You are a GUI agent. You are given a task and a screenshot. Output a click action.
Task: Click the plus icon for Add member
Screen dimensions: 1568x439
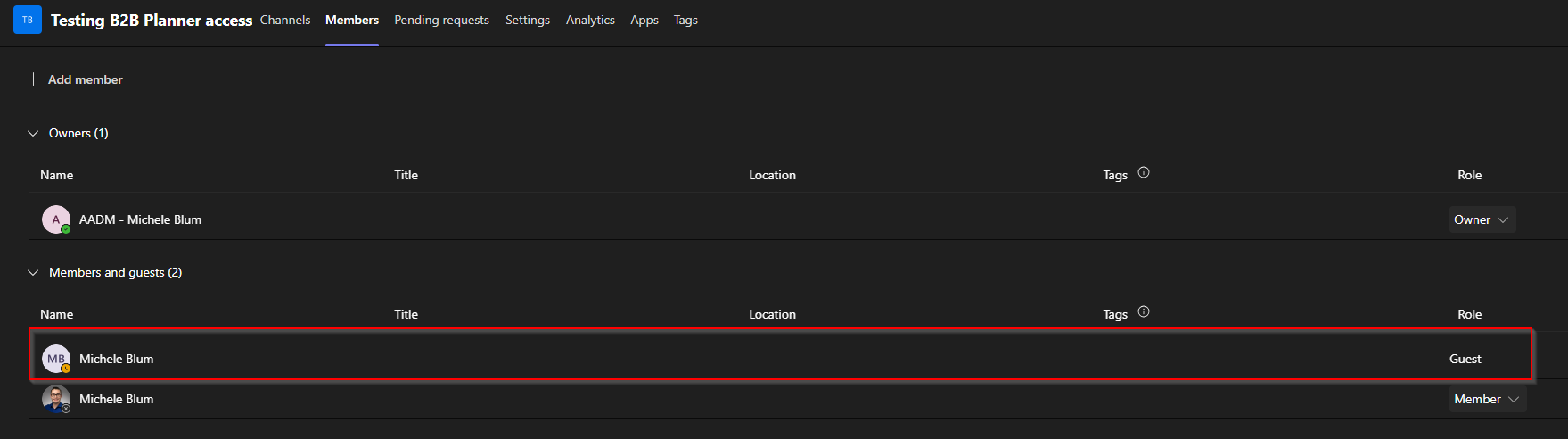[x=34, y=79]
